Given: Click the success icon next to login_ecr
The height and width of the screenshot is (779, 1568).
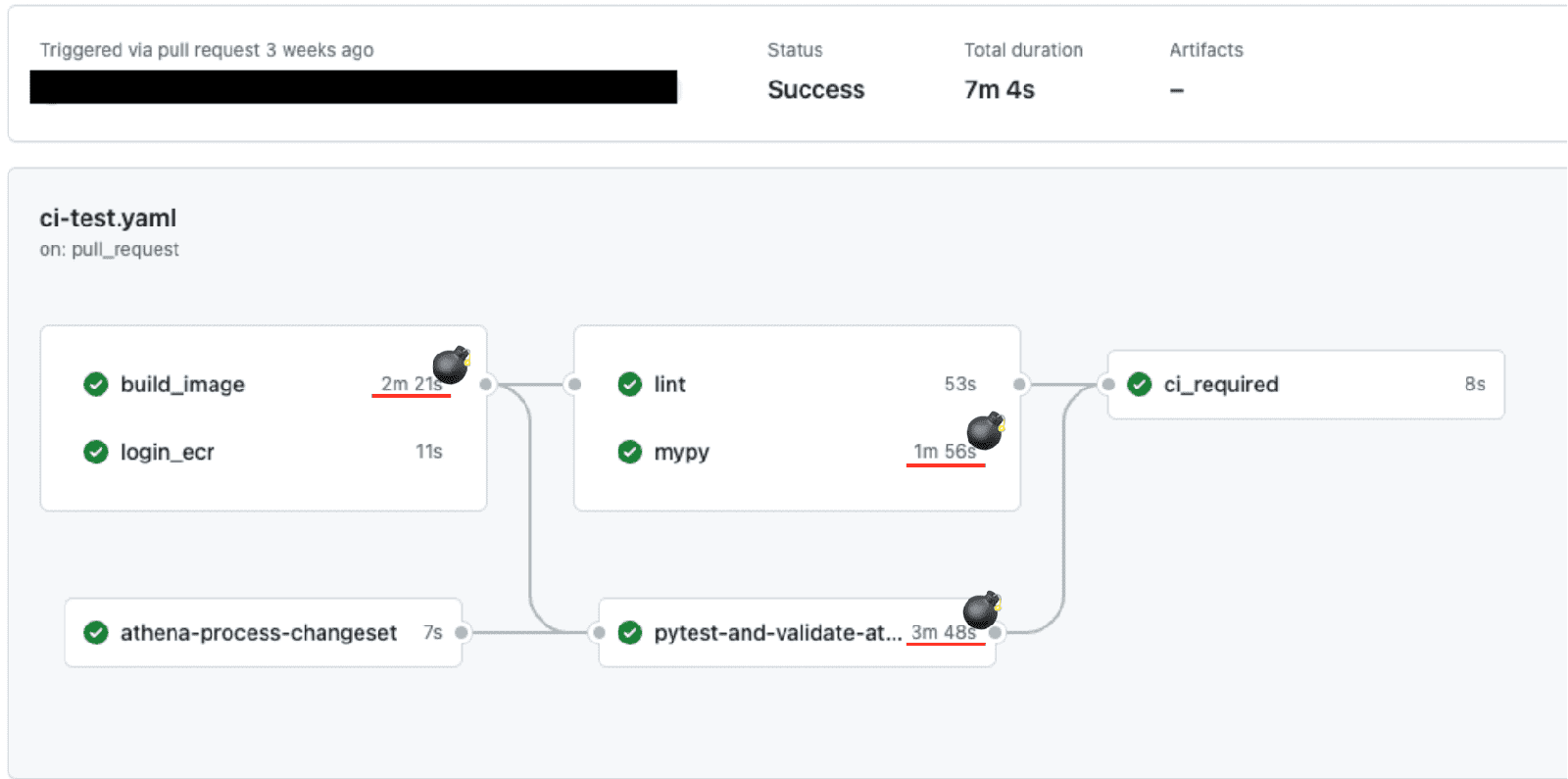Looking at the screenshot, I should pos(96,452).
